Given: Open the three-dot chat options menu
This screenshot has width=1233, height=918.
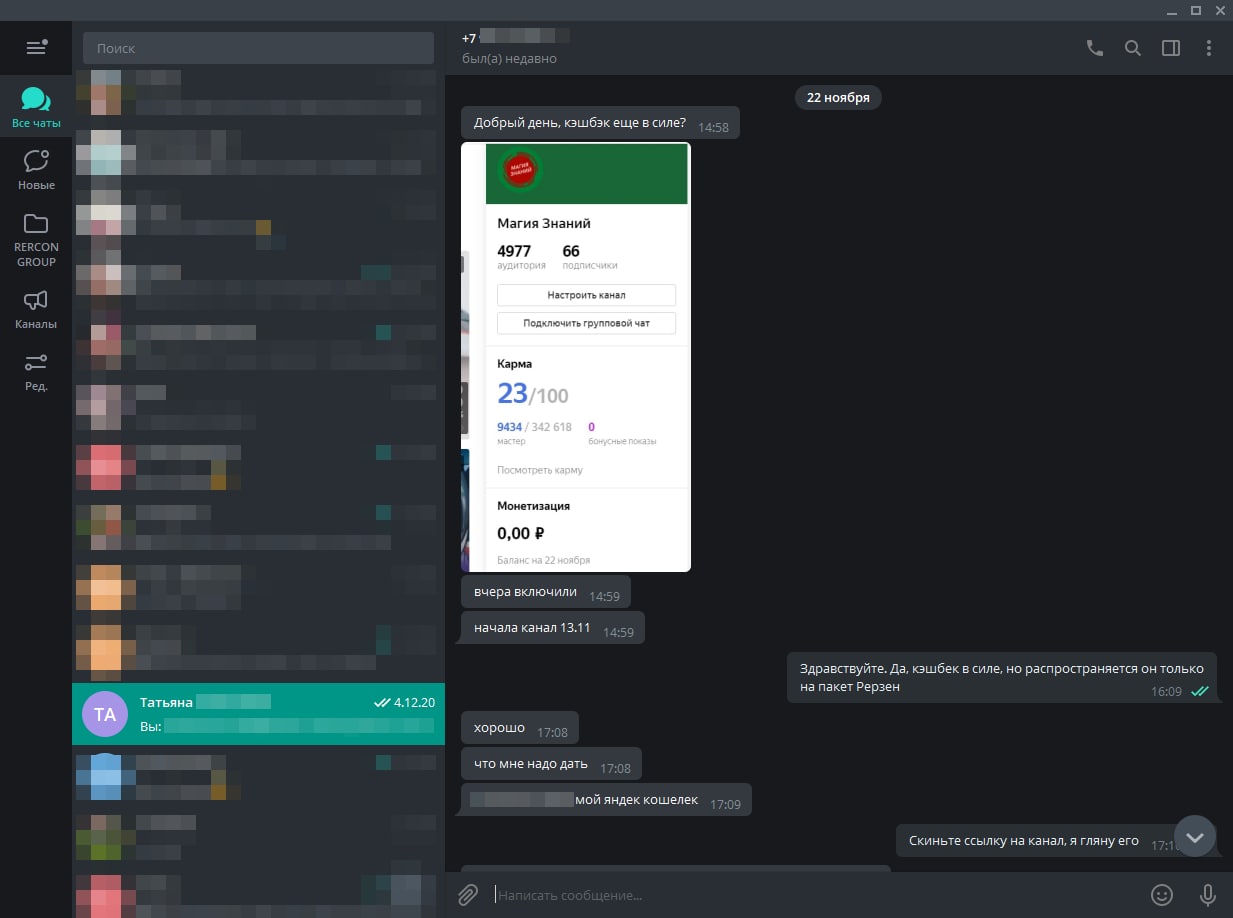Looking at the screenshot, I should point(1209,48).
